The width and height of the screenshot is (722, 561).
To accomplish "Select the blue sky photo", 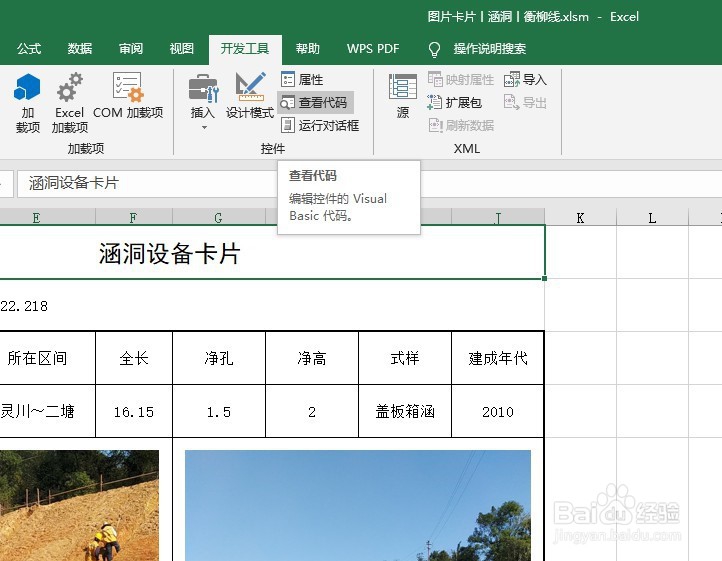I will [358, 506].
